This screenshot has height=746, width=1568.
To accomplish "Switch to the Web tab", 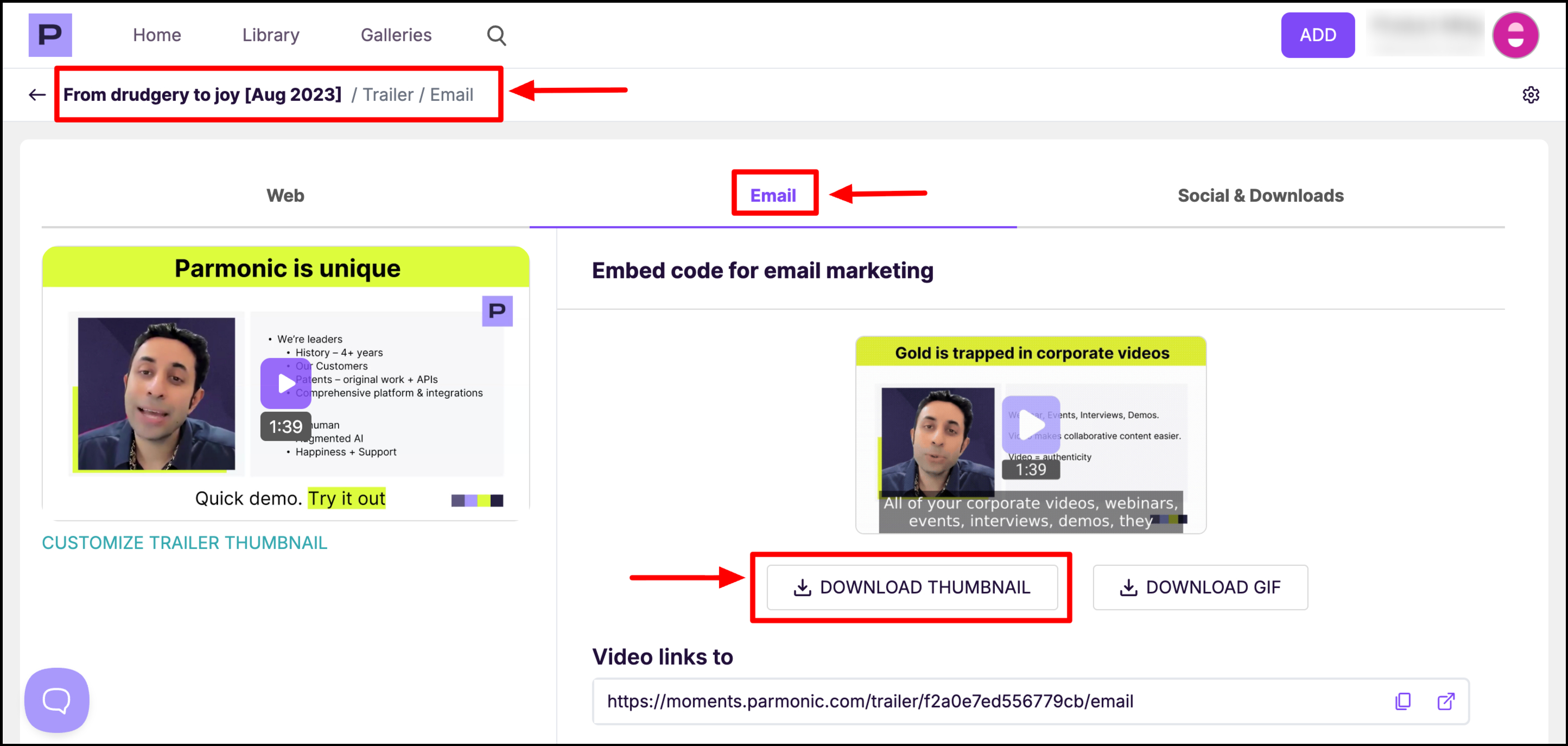I will click(285, 195).
